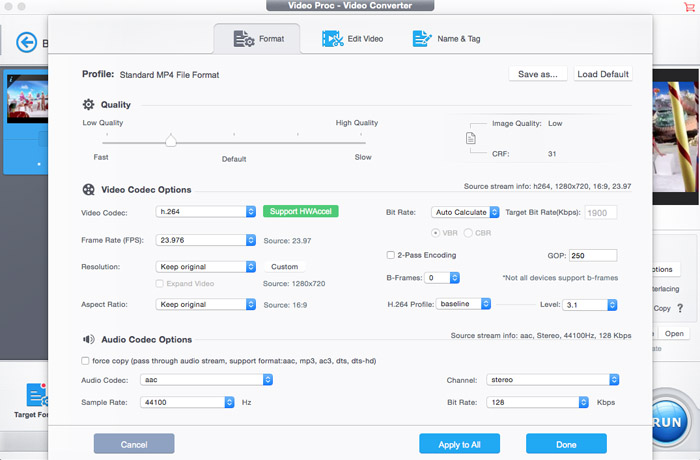700x460 pixels.
Task: Click the Cancel button
Action: (134, 444)
